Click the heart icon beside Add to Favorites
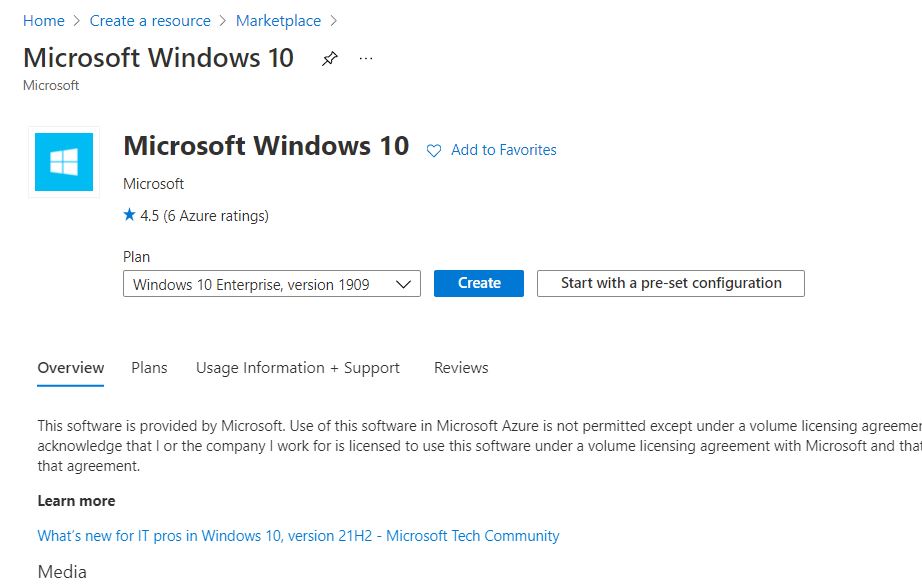922x587 pixels. coord(434,151)
